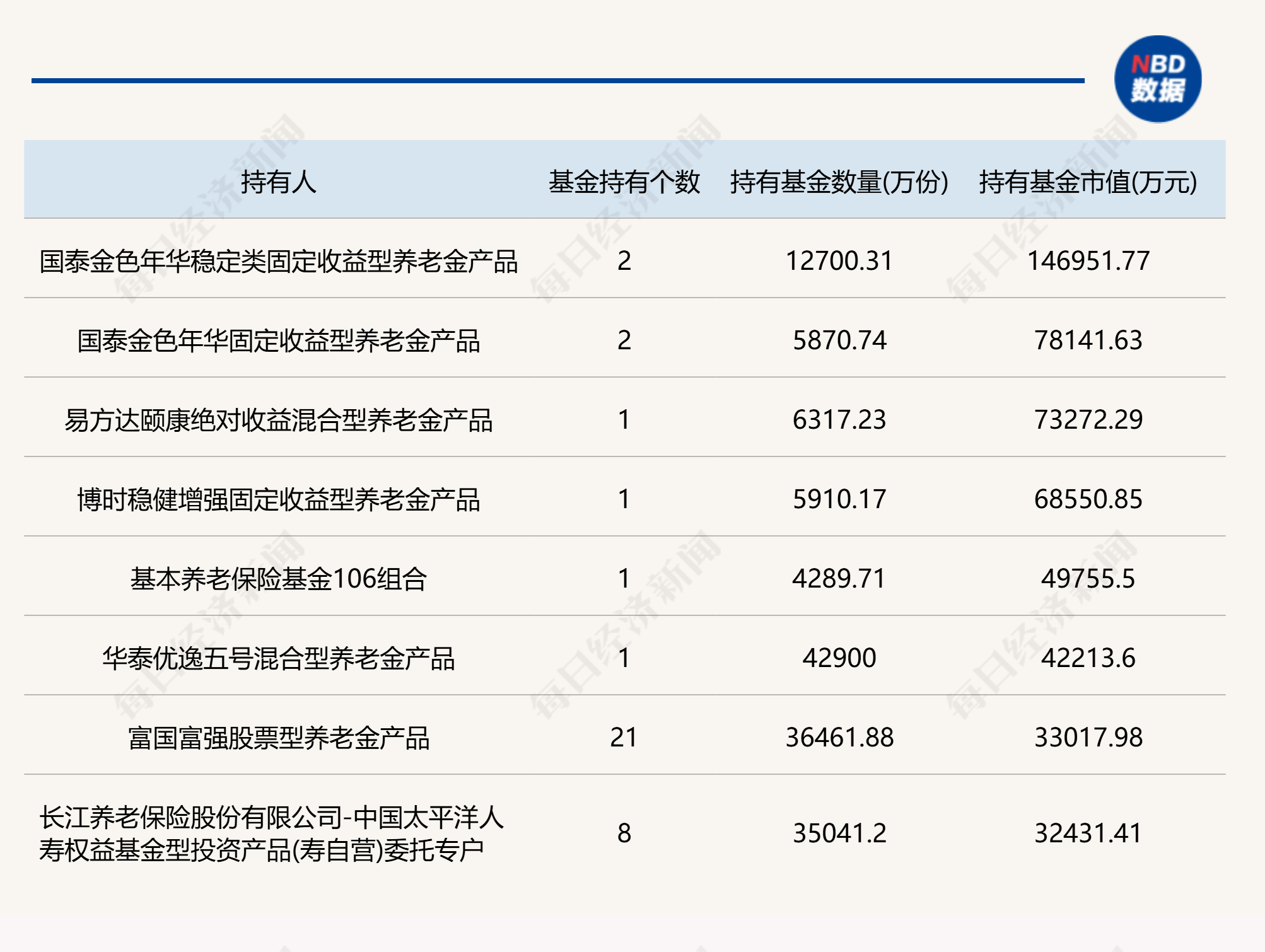Image resolution: width=1265 pixels, height=952 pixels.
Task: Select fund quantity value 6317.23
Action: 839,420
